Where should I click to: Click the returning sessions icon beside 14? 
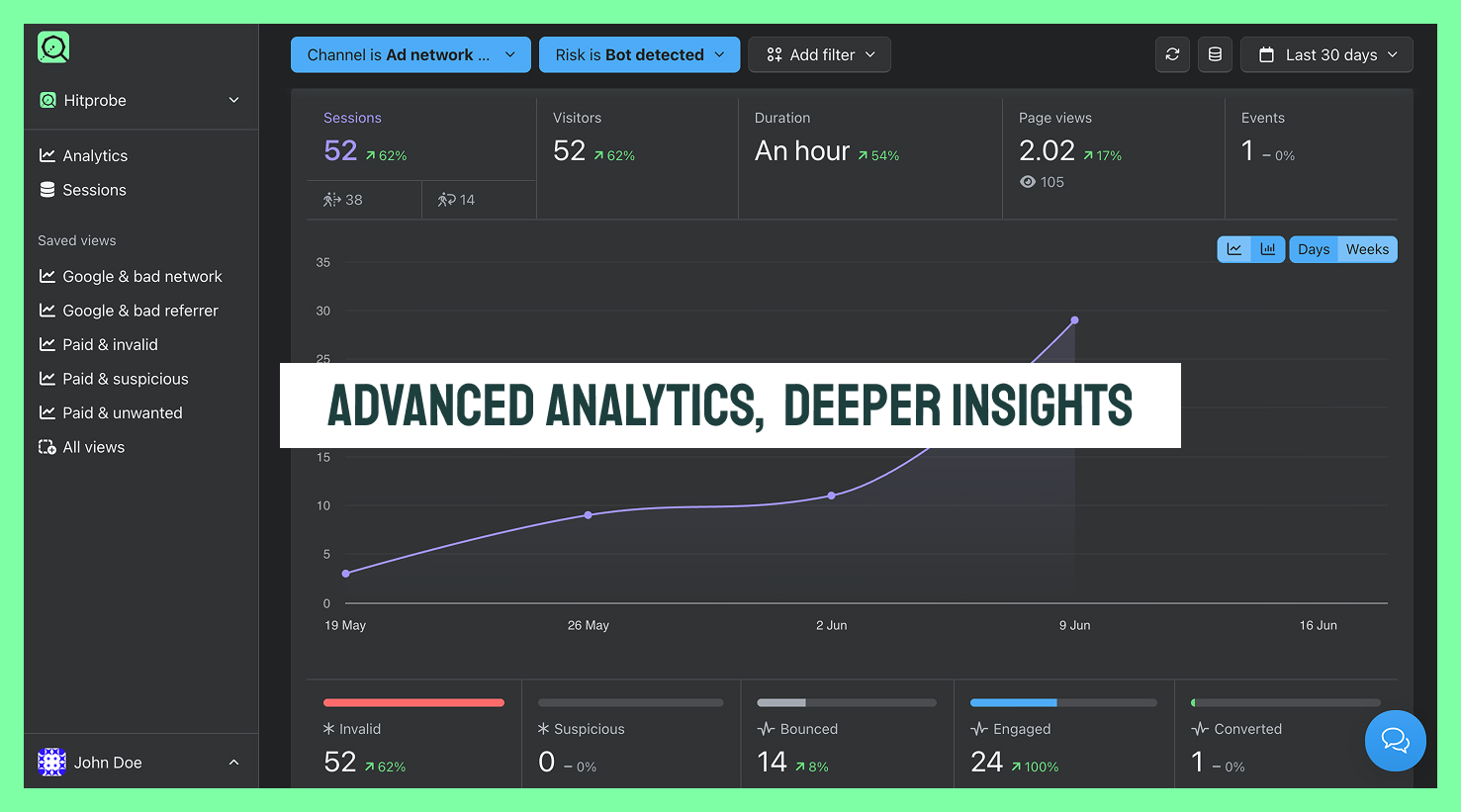pos(446,200)
